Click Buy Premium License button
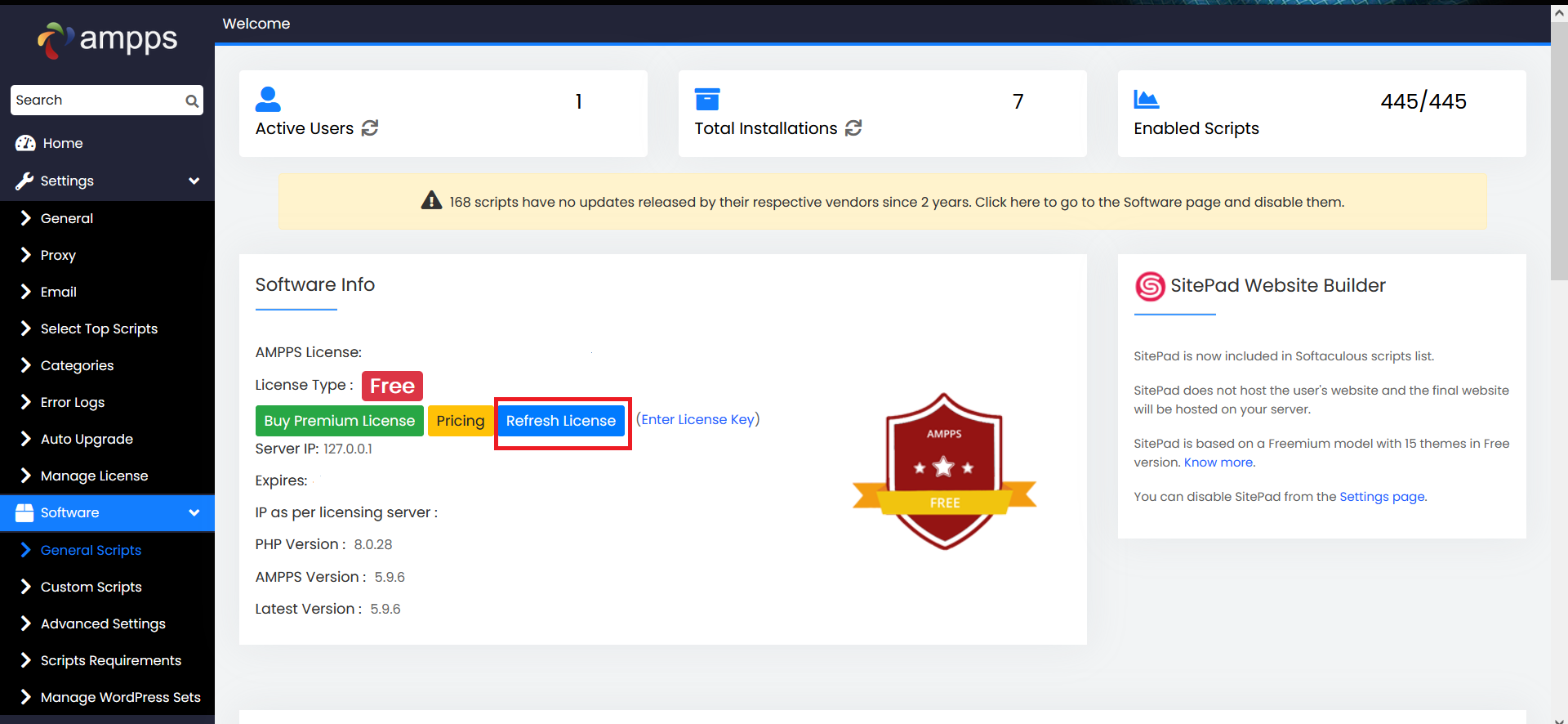 tap(339, 421)
